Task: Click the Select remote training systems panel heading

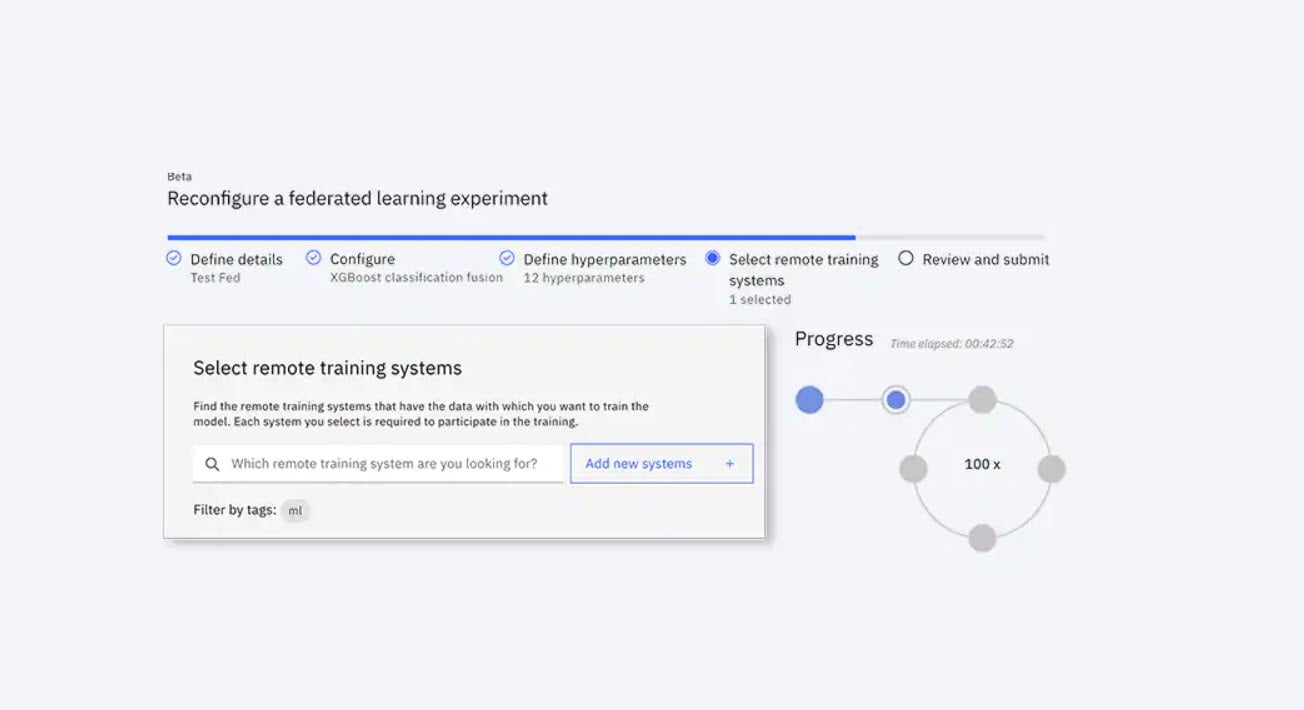Action: click(327, 368)
